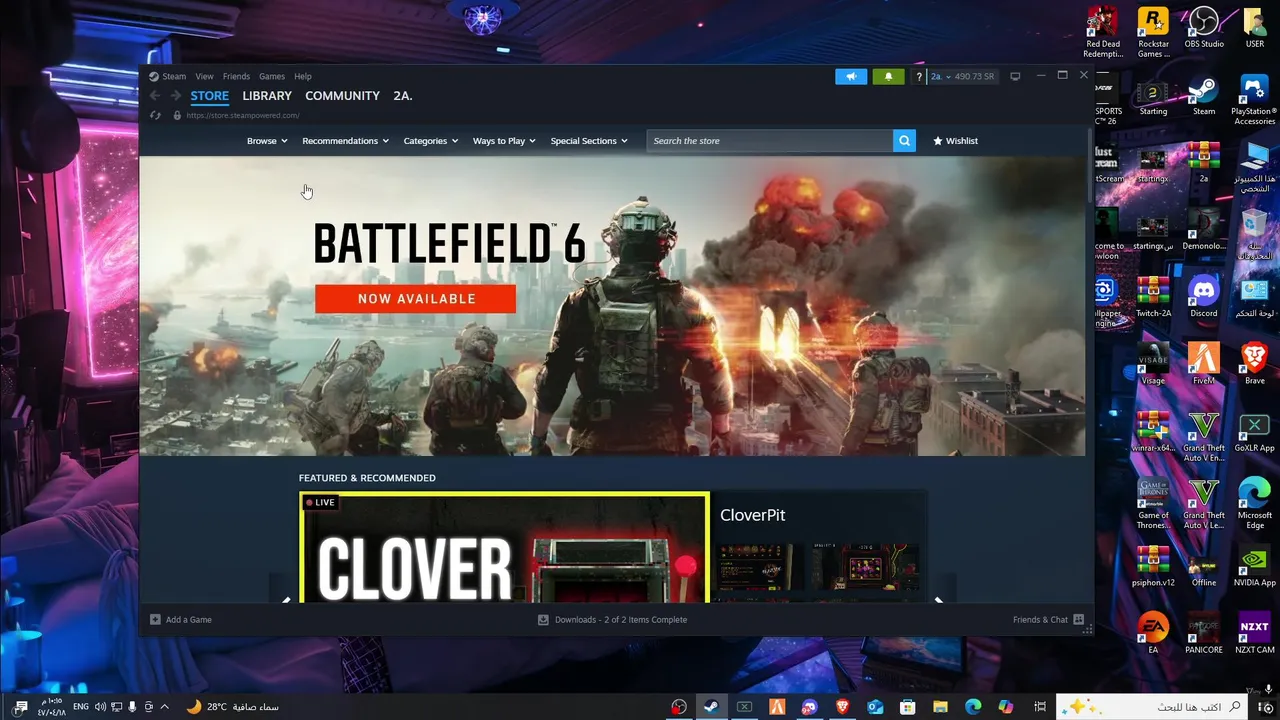Viewport: 1280px width, 720px height.
Task: Open the View menu
Action: point(204,76)
